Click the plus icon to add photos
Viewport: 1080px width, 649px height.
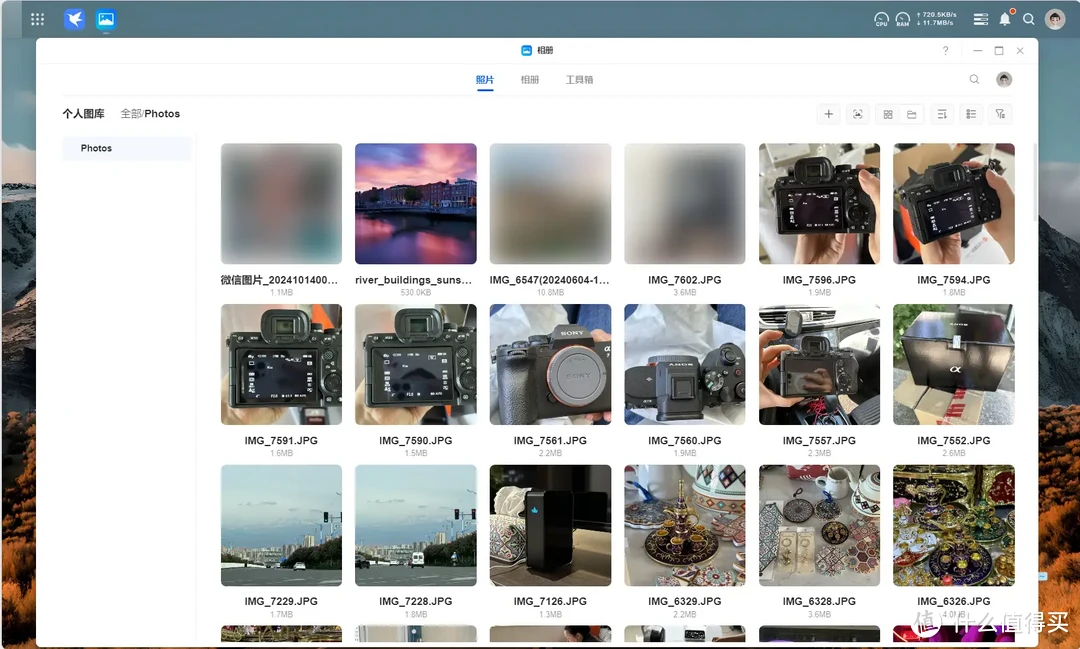coord(828,114)
